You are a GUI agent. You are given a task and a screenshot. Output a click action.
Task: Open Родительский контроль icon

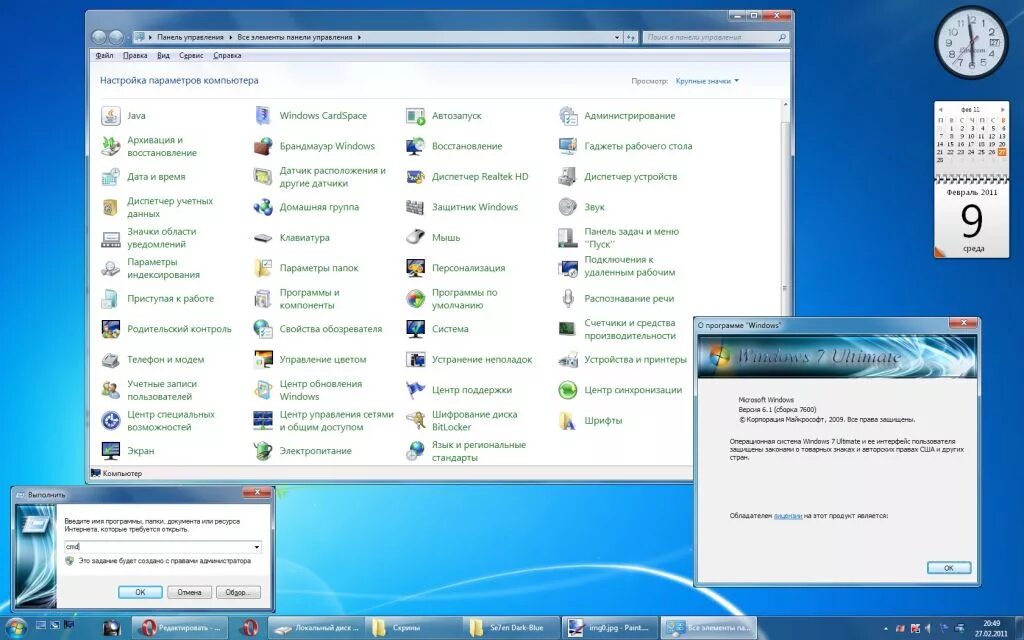(110, 329)
